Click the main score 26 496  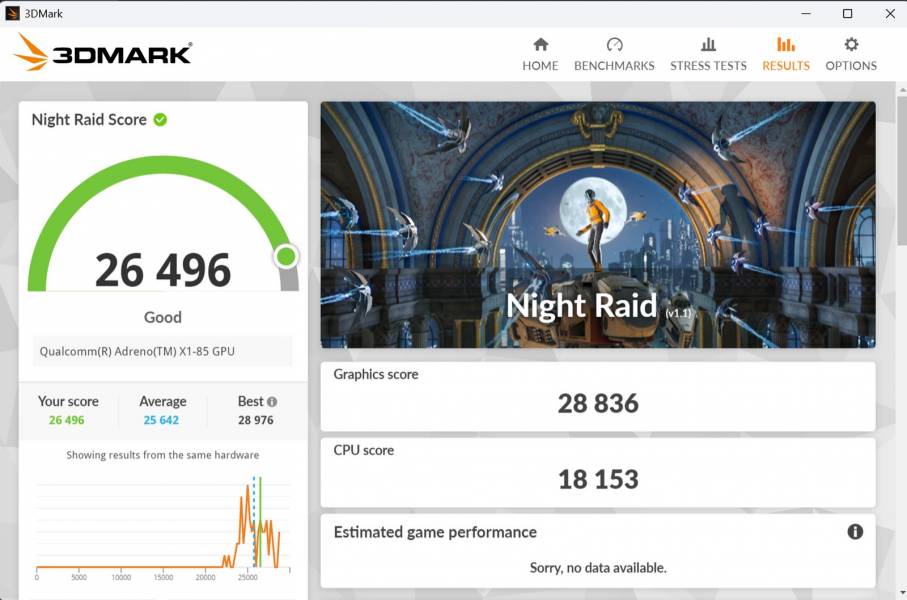163,270
